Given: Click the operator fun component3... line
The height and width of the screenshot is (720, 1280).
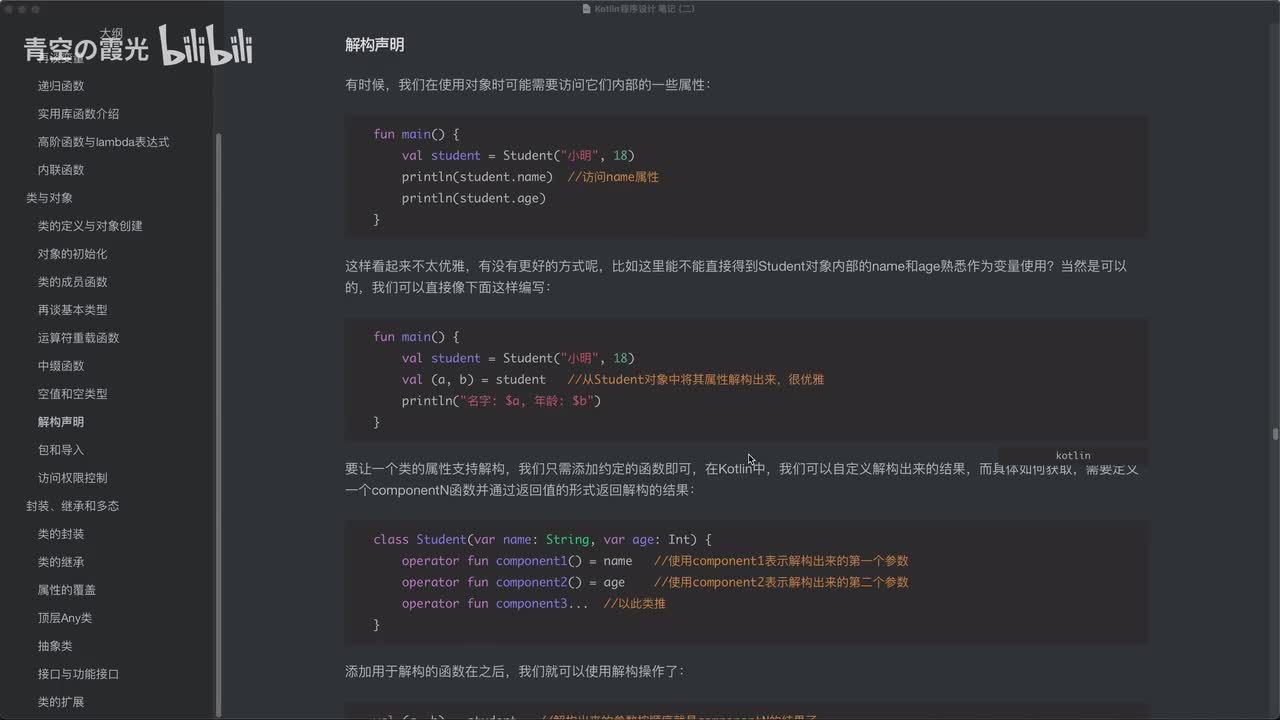Looking at the screenshot, I should [x=495, y=603].
